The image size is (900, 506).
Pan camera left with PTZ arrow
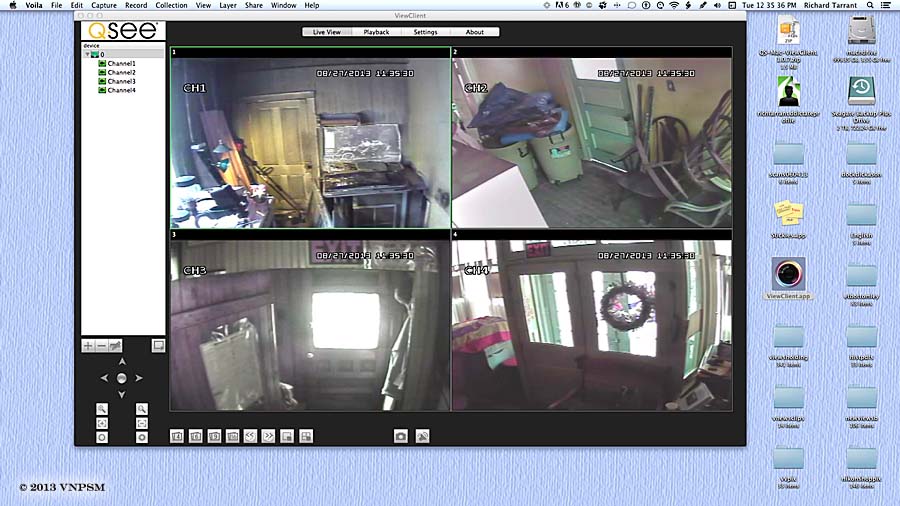104,378
